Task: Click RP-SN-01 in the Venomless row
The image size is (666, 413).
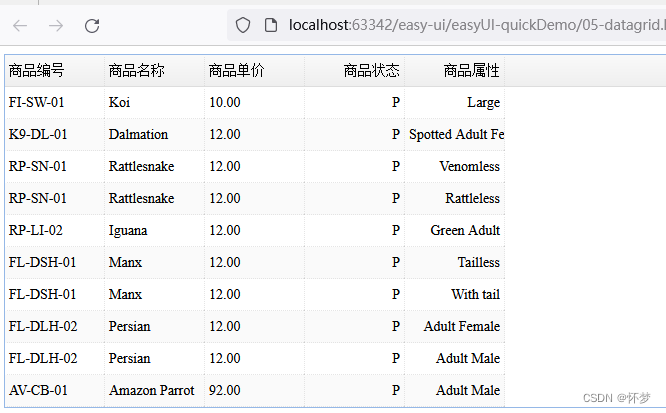Action: point(54,167)
